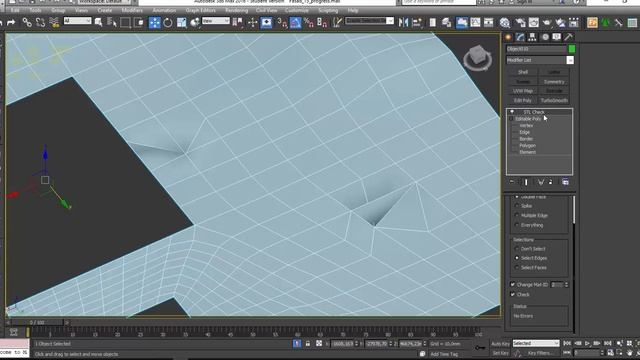
Task: Click the Align tool icon
Action: coord(417,22)
